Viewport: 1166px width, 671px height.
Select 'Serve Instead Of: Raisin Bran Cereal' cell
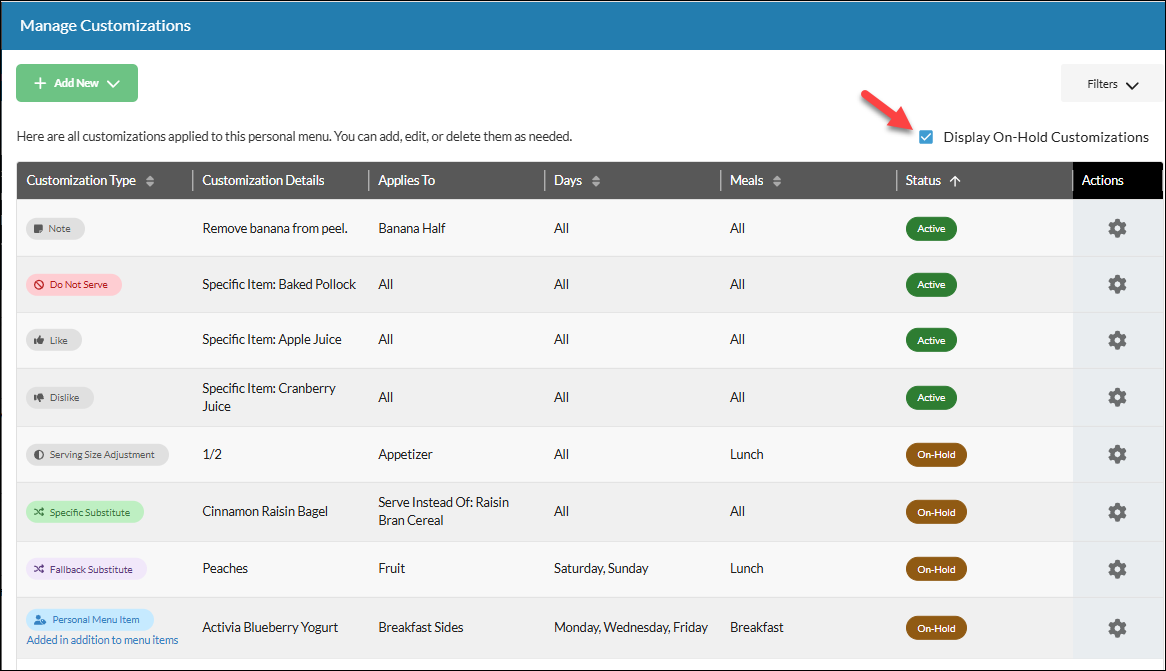[x=444, y=511]
